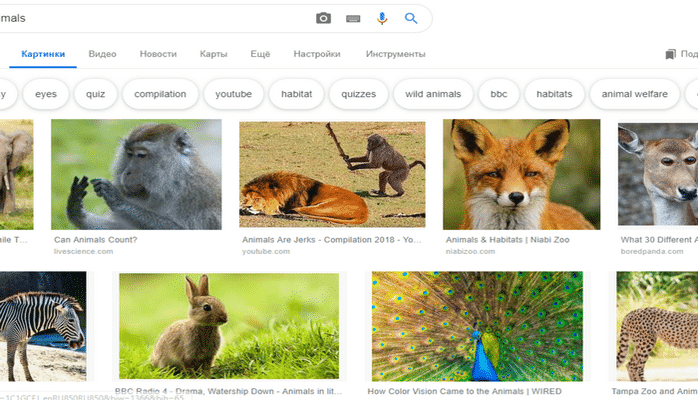Select the wild animals filter chip

pyautogui.click(x=433, y=94)
